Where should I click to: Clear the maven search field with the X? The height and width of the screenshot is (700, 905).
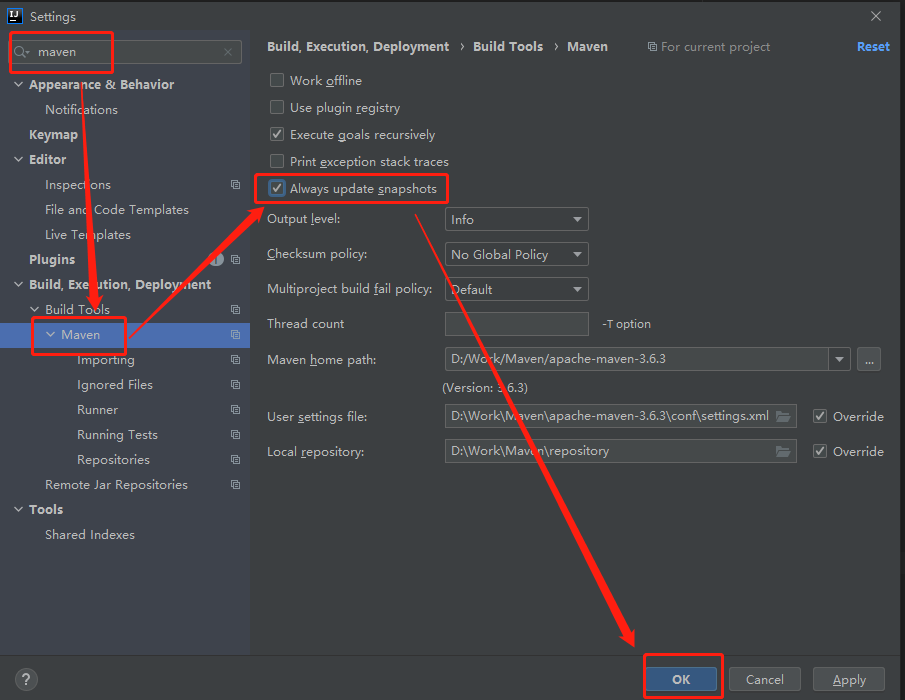pyautogui.click(x=227, y=51)
